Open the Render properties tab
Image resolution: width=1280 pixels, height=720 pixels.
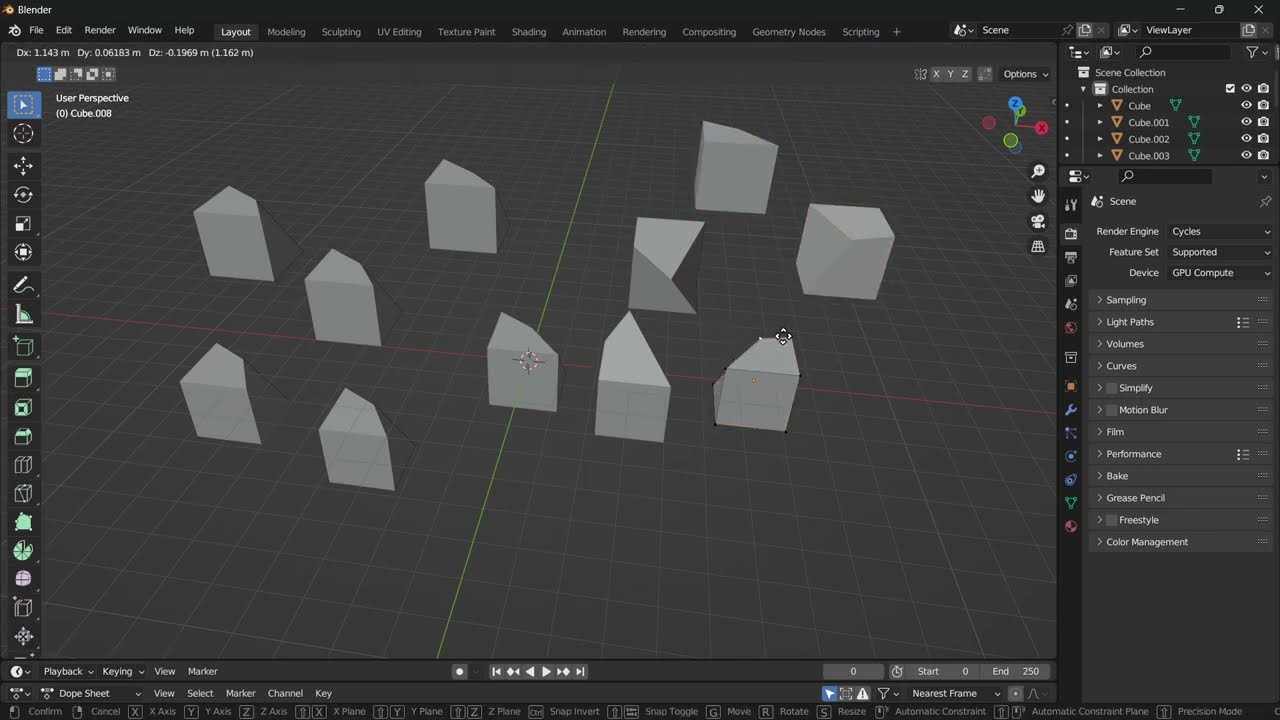coord(1071,234)
